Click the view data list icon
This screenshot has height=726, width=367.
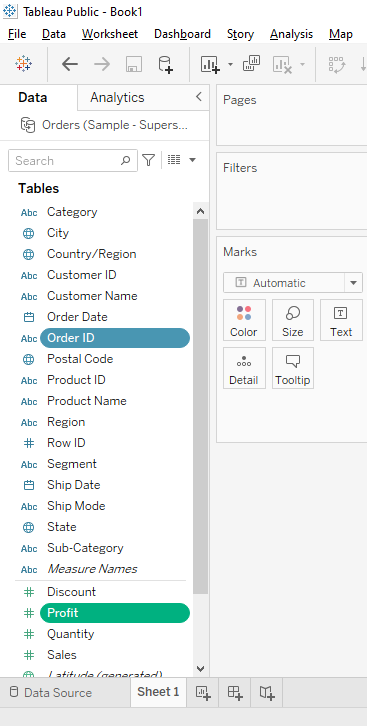click(174, 160)
